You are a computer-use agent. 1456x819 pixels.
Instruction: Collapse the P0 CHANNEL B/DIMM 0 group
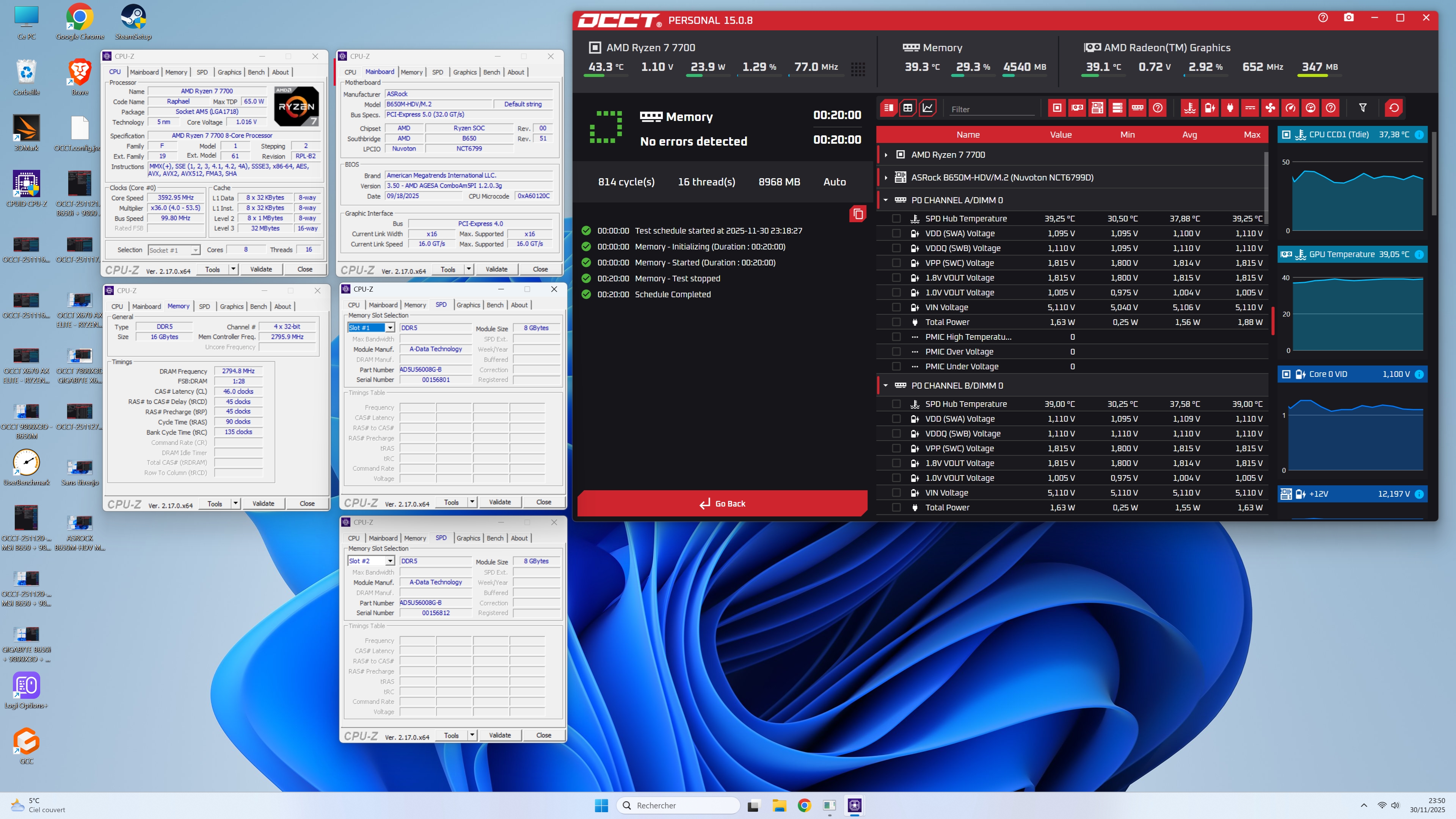[886, 386]
